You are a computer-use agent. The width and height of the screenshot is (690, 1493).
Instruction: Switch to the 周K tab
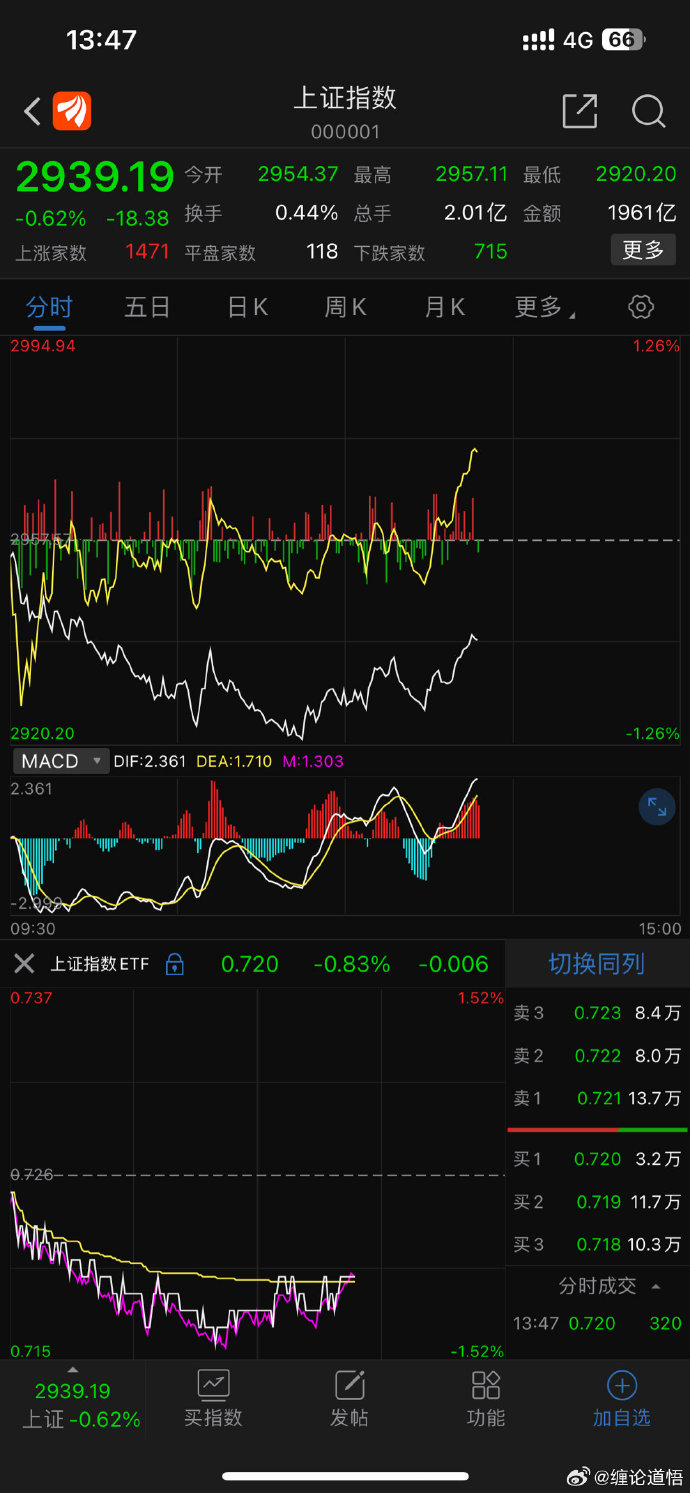click(x=345, y=307)
